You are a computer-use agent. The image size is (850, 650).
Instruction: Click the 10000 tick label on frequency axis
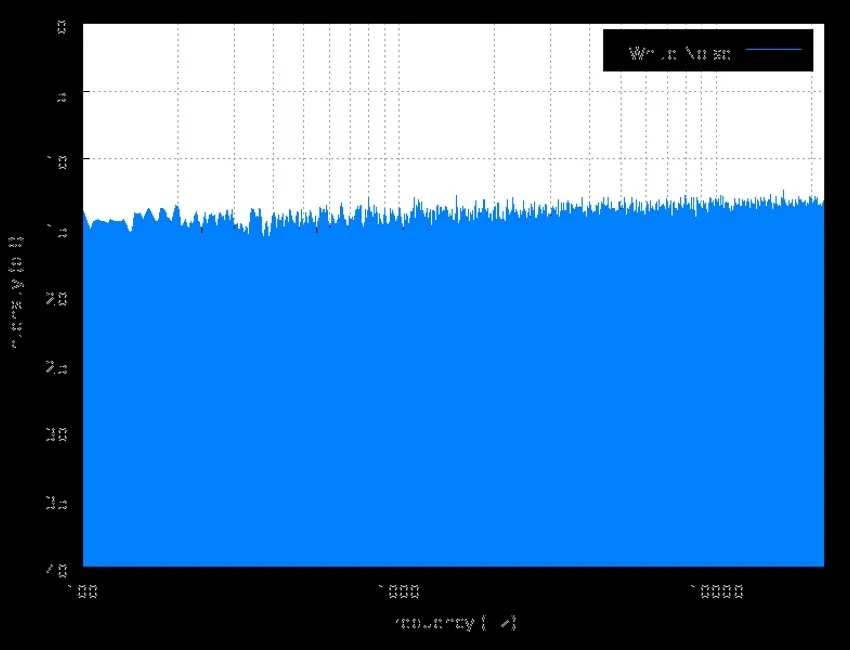point(714,591)
